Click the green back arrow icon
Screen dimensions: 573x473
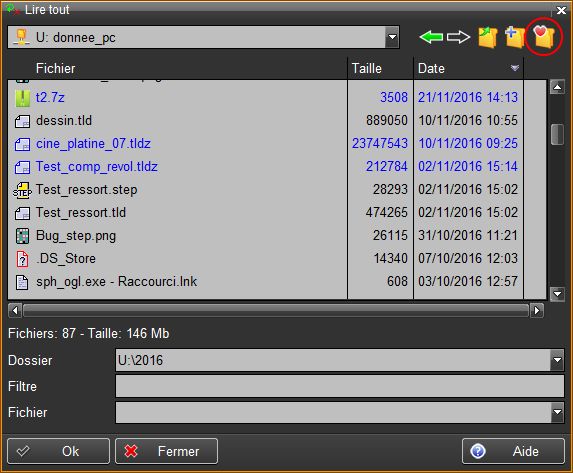coord(431,37)
